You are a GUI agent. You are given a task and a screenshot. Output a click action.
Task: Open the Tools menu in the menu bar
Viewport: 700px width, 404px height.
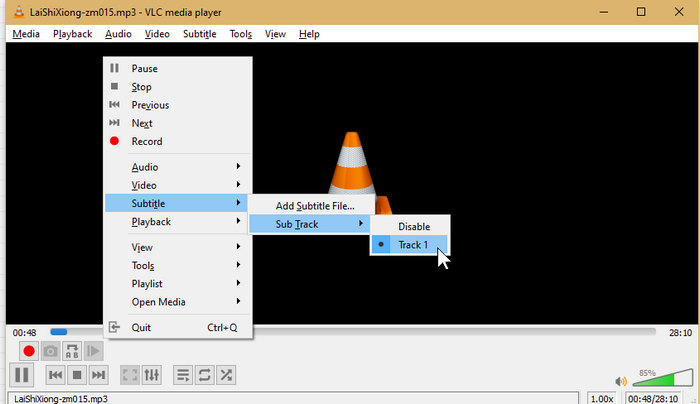pyautogui.click(x=241, y=34)
